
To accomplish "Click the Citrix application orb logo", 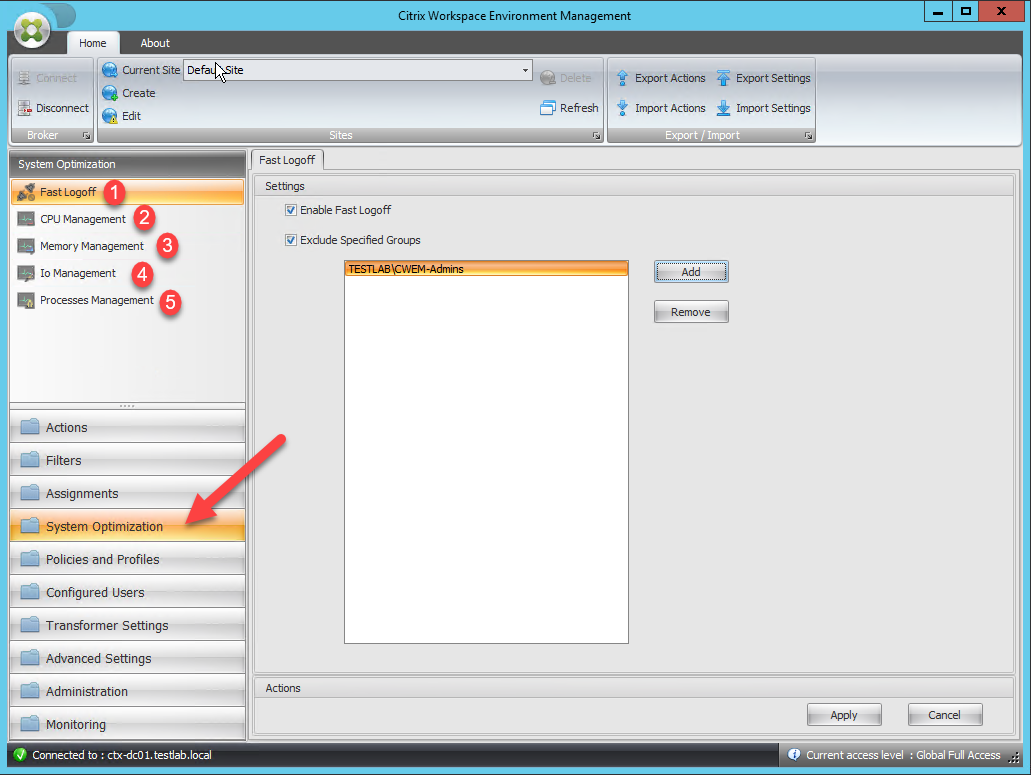I will click(x=32, y=30).
